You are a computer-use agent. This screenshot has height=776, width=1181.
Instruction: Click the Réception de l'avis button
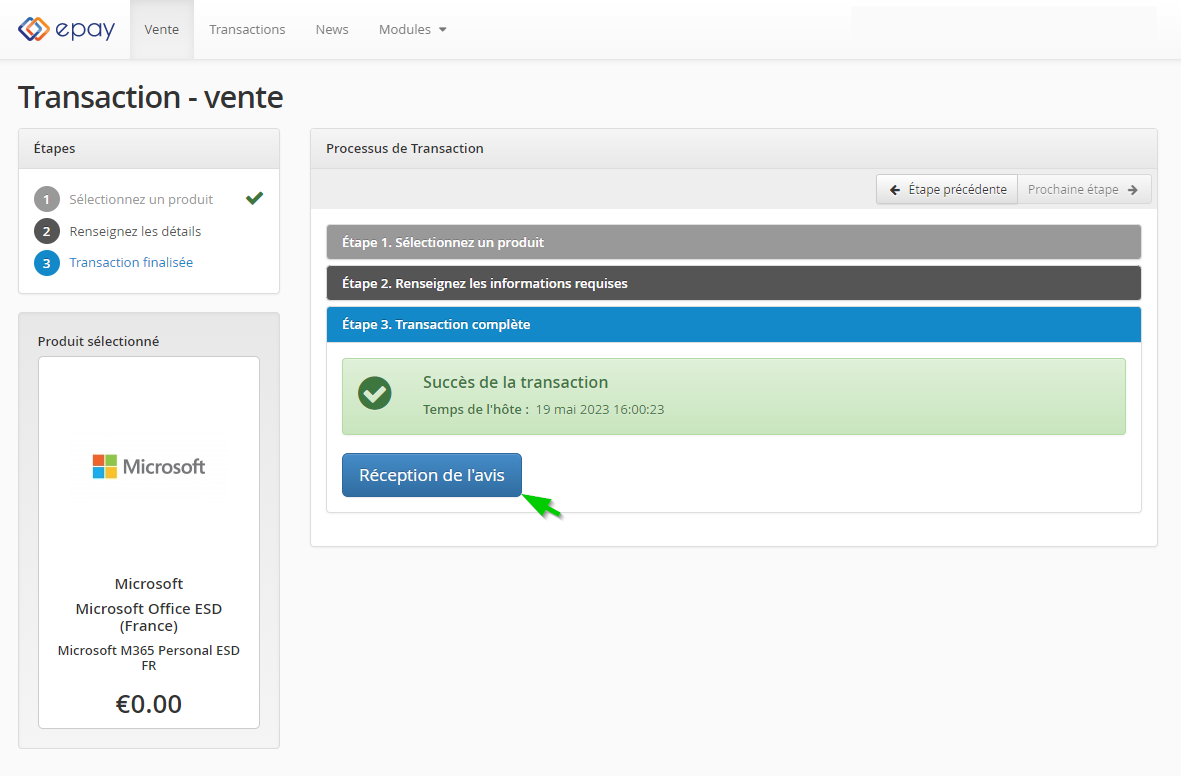[x=432, y=475]
